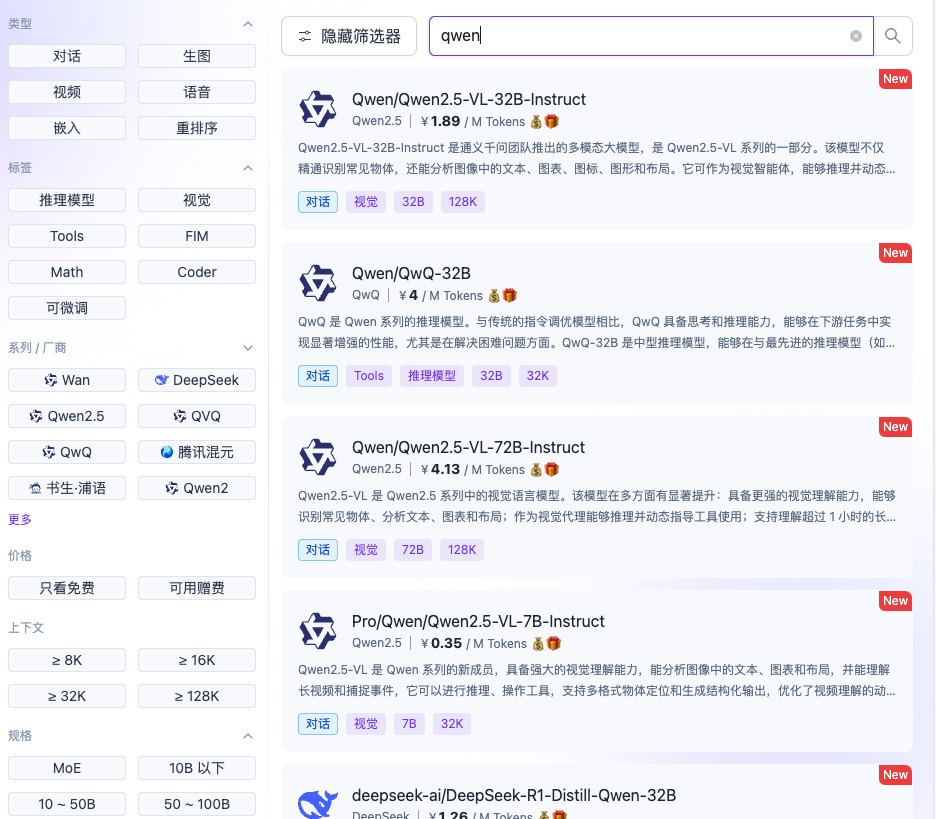The image size is (936, 819).
Task: Toggle the 重排序 type filter
Action: coord(197,128)
